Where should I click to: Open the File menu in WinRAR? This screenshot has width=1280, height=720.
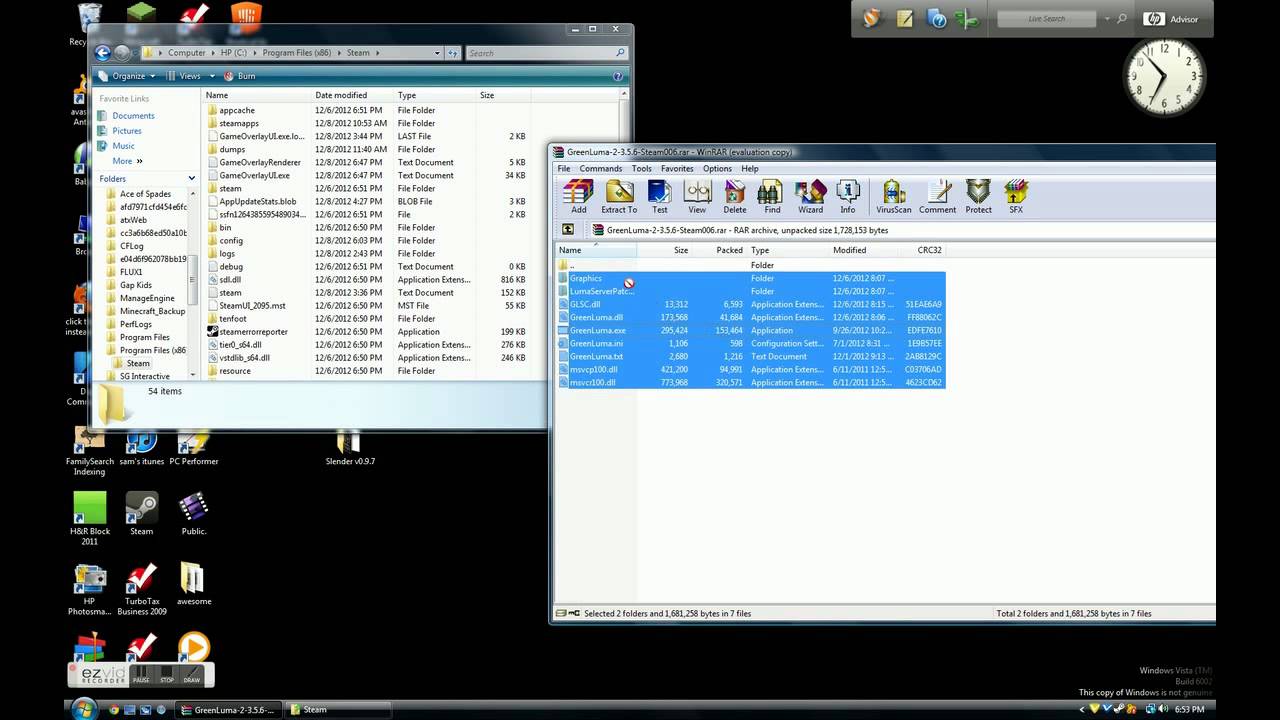point(564,168)
